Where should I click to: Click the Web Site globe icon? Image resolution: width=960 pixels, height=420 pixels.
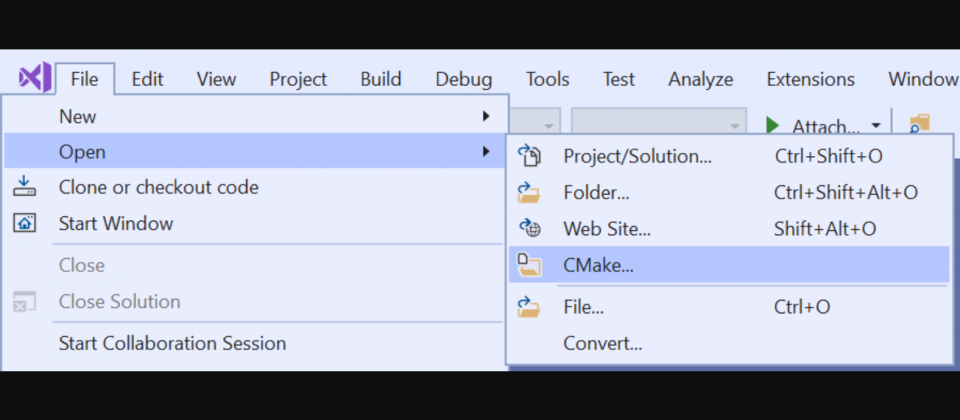pos(530,228)
